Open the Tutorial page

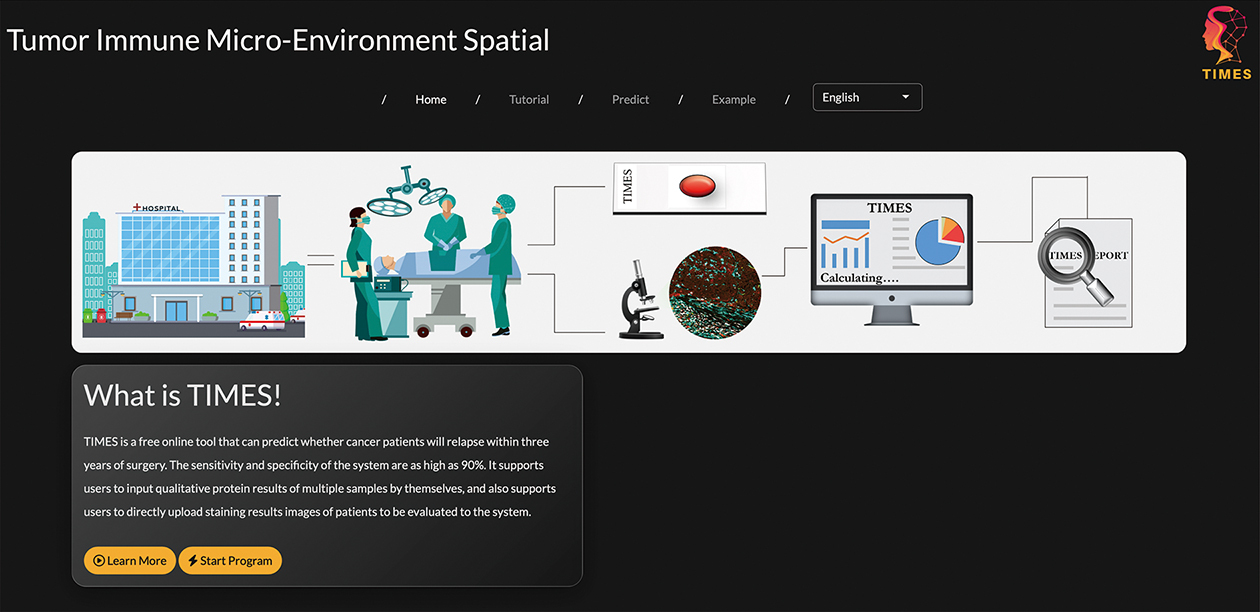(x=529, y=99)
